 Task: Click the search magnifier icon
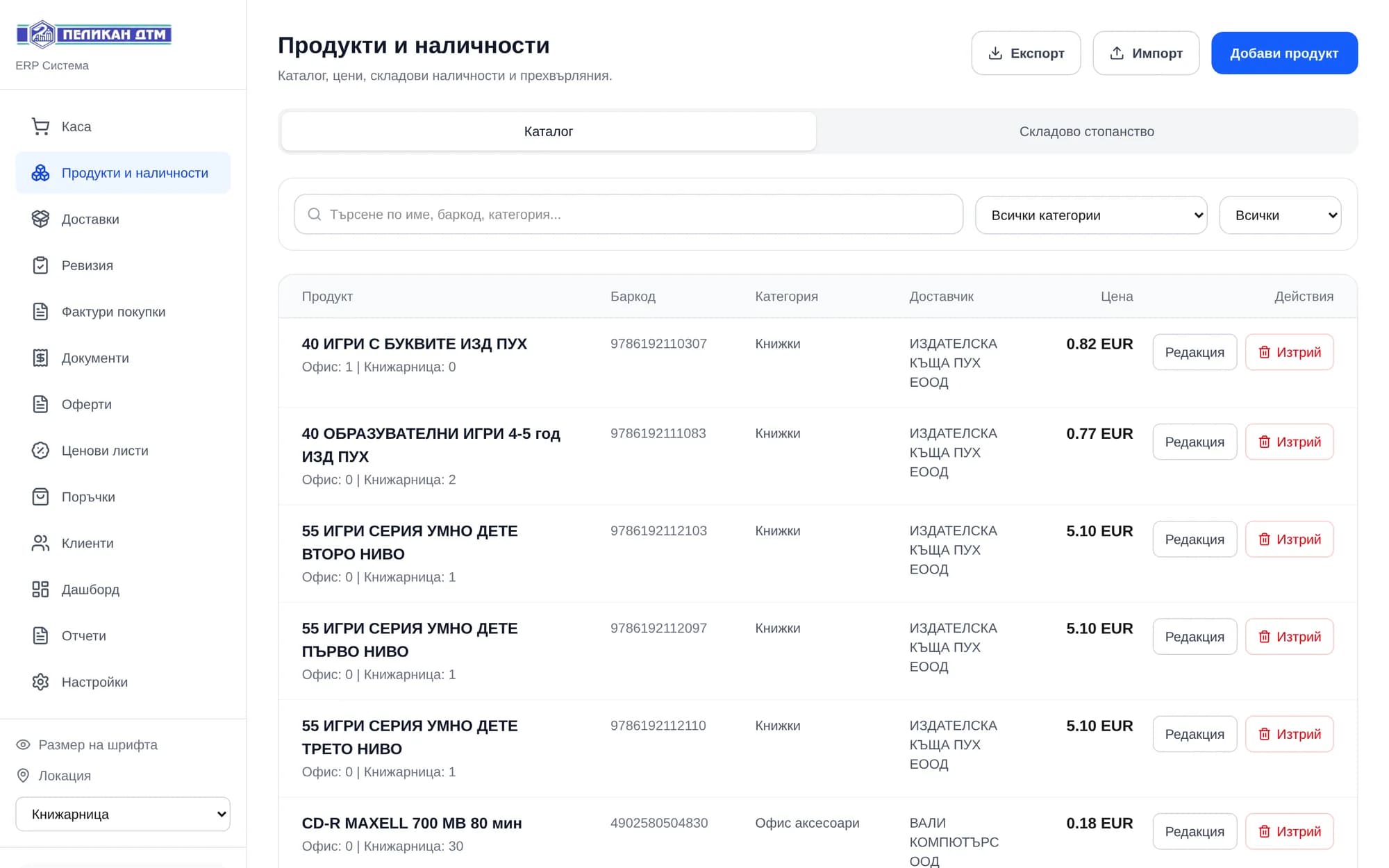[x=314, y=215]
